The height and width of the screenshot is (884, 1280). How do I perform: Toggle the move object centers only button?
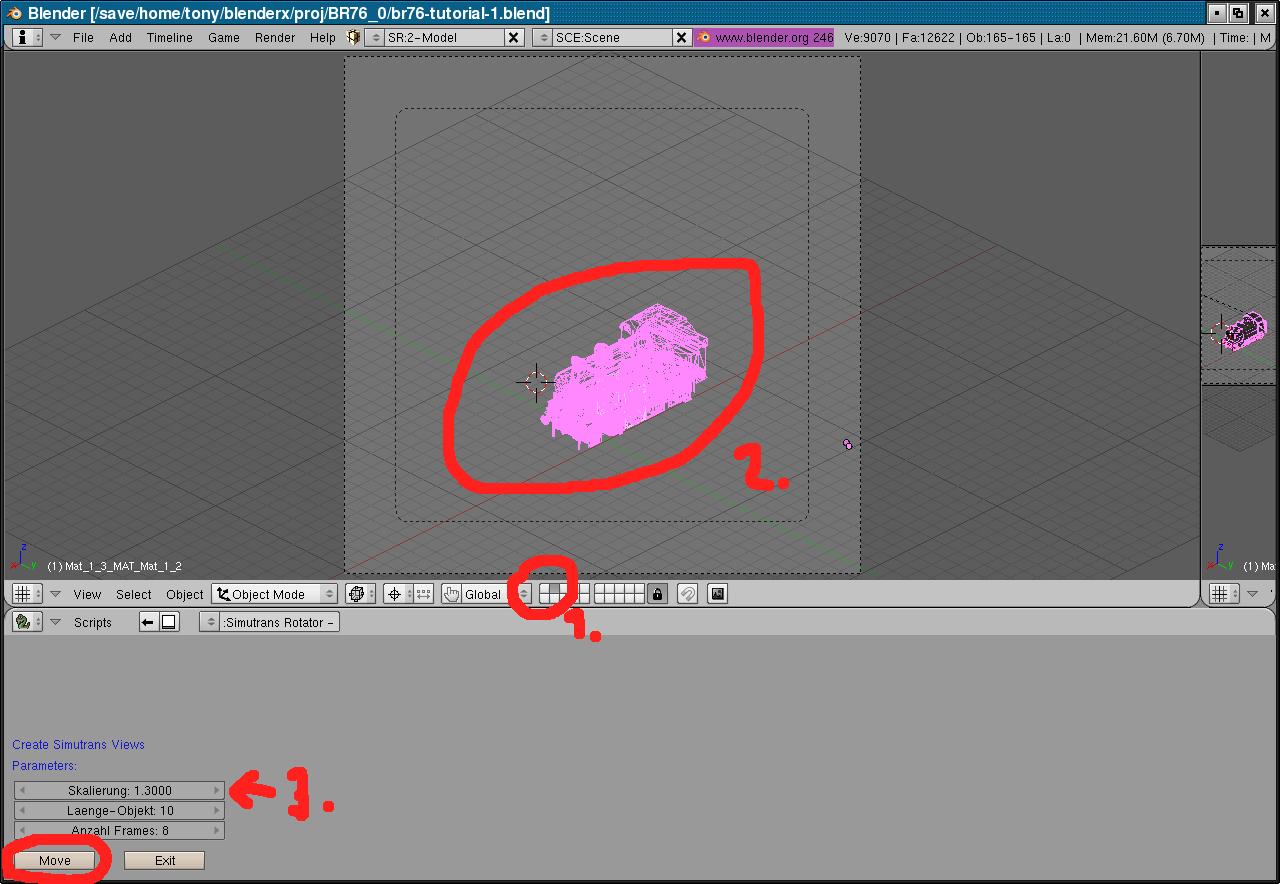pyautogui.click(x=423, y=594)
